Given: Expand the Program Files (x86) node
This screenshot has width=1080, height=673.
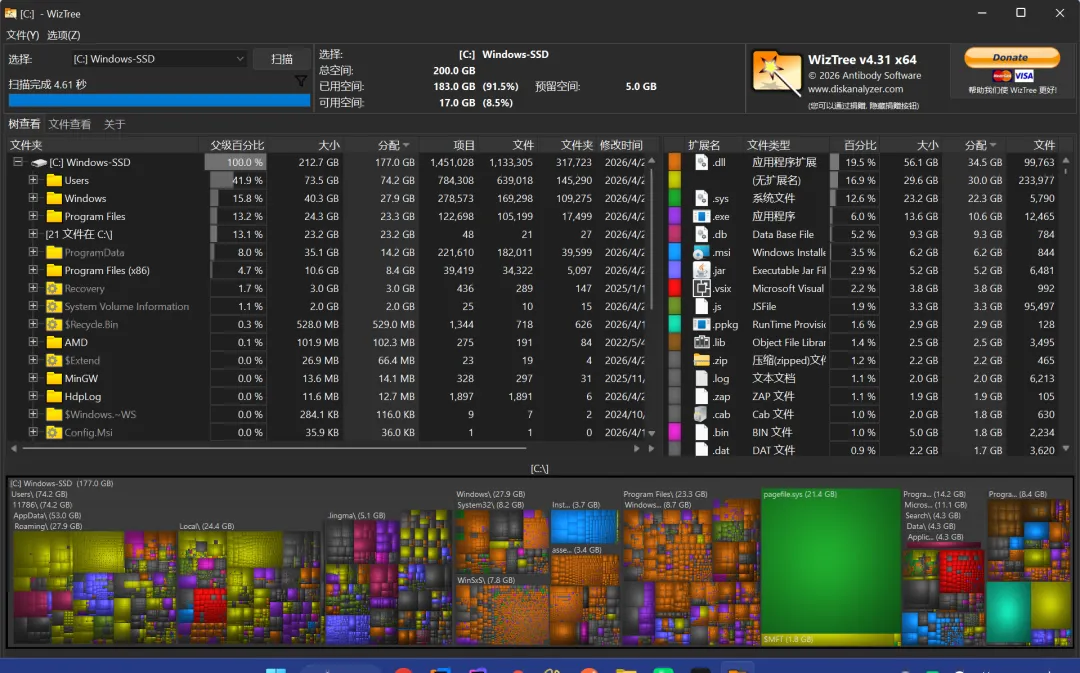Looking at the screenshot, I should 32,271.
